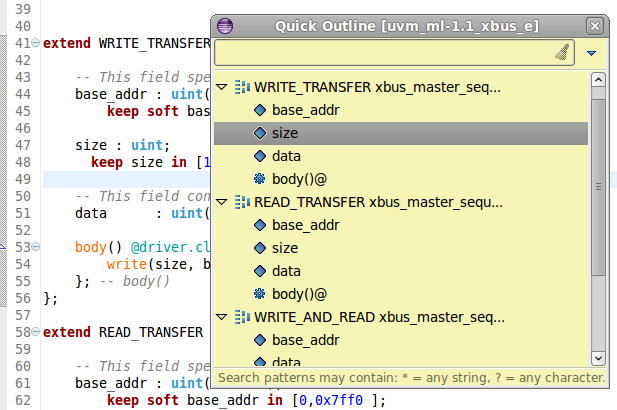Select WRITE_TRANSFER xbus_master_seq... label
This screenshot has width=617, height=410.
pos(377,87)
